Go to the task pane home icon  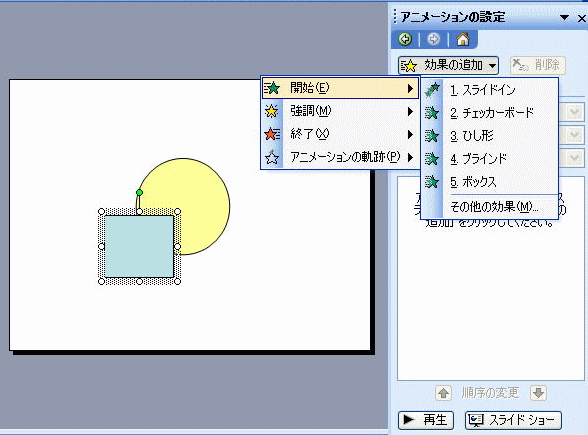pyautogui.click(x=463, y=39)
